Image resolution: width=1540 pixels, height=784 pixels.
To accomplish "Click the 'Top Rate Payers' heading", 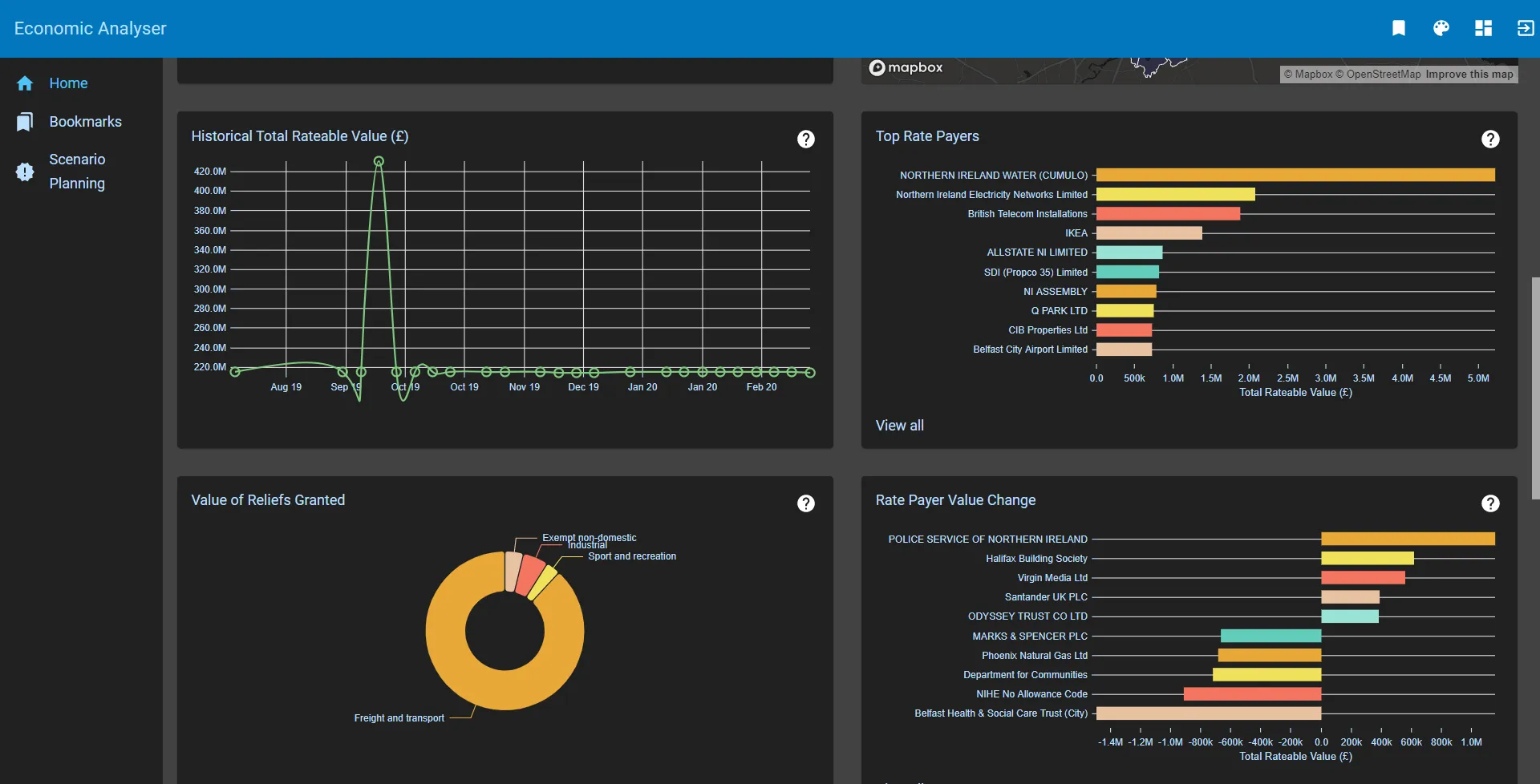I will (927, 136).
